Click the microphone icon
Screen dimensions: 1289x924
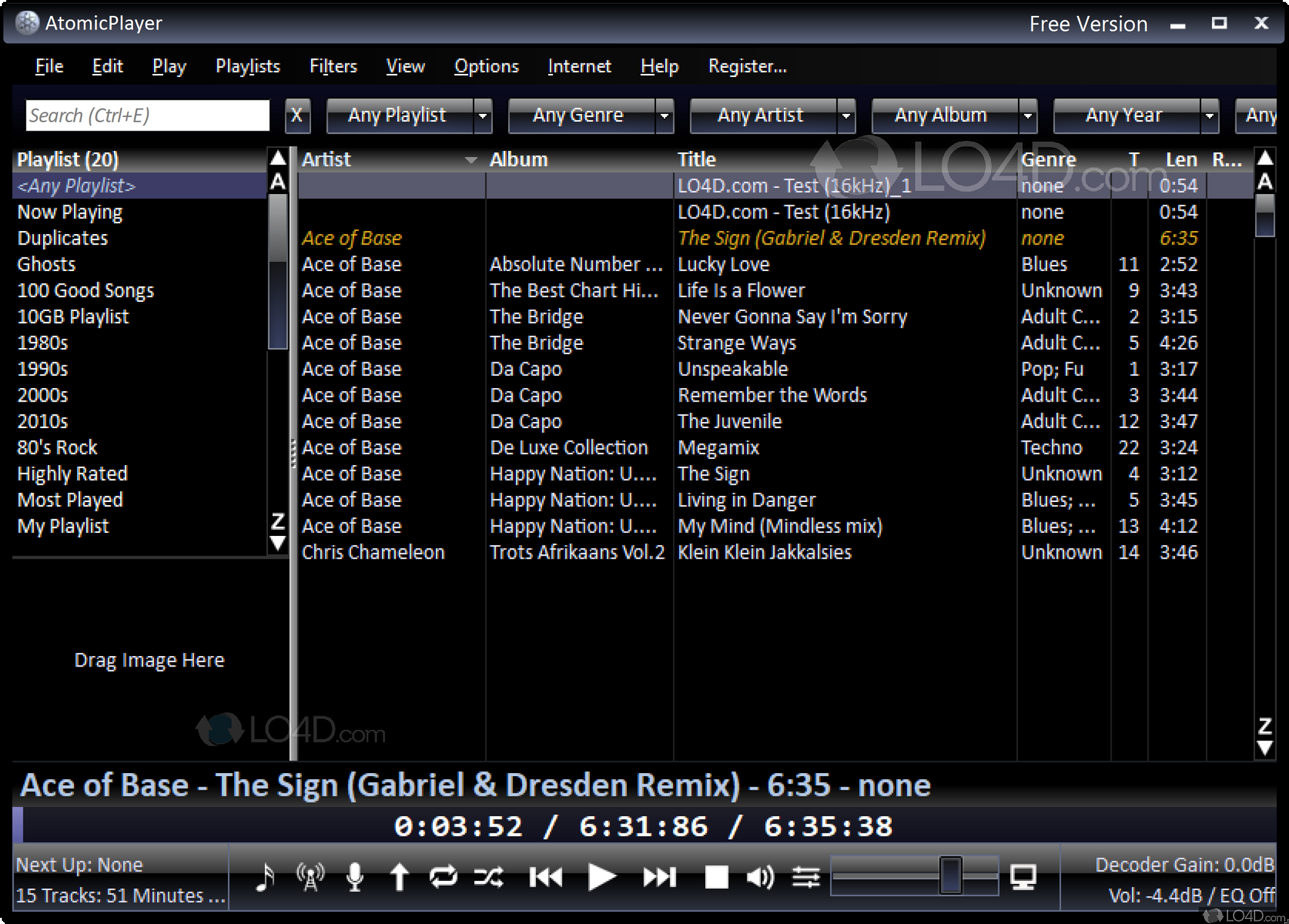click(x=355, y=877)
